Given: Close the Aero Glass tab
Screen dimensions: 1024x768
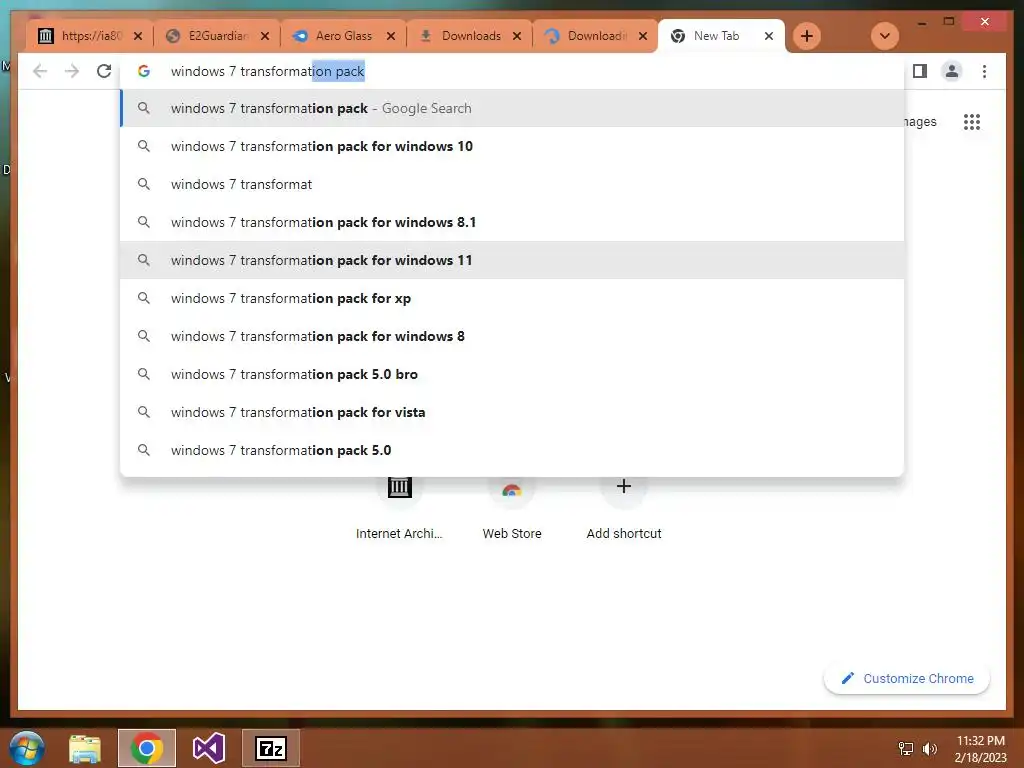Looking at the screenshot, I should 391,36.
